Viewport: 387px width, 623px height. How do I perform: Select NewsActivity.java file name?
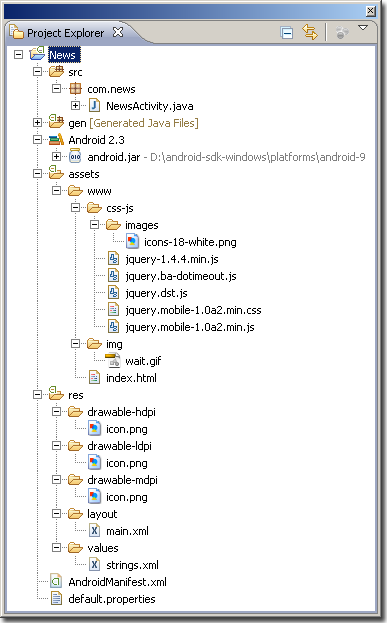pyautogui.click(x=150, y=106)
